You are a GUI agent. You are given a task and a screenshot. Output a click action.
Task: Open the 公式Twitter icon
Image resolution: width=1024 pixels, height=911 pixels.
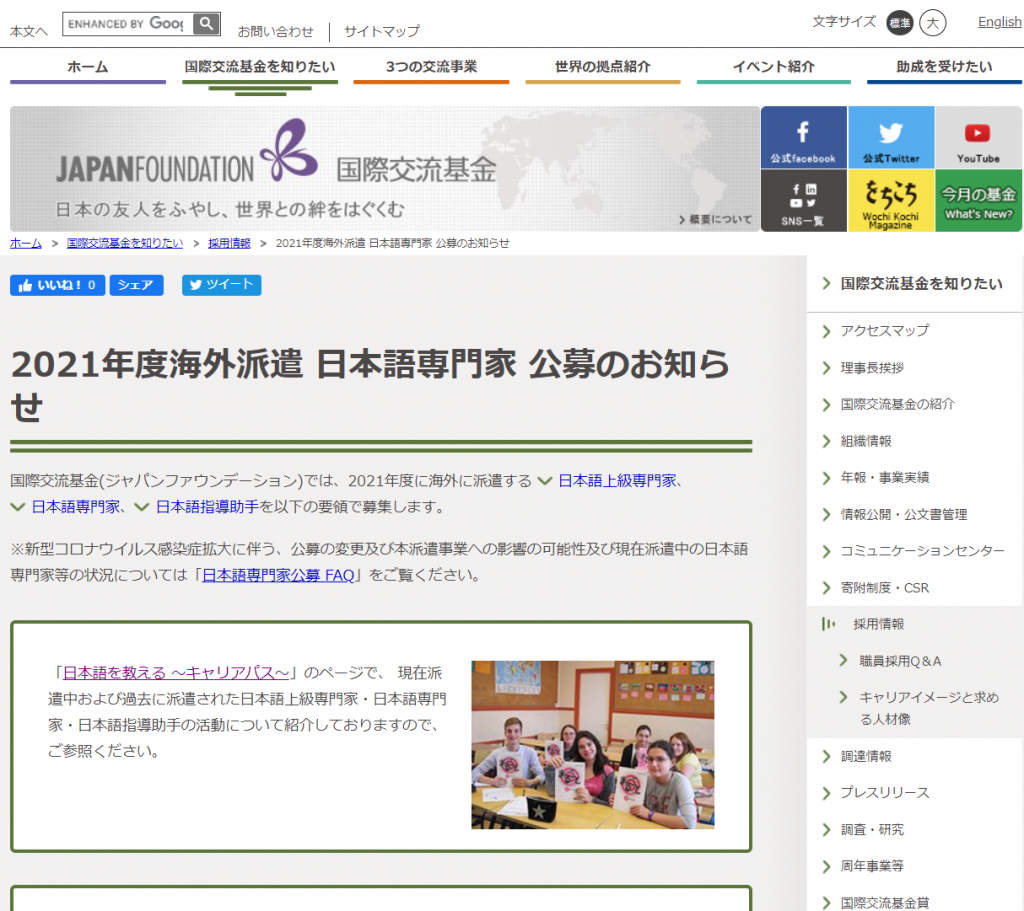890,136
